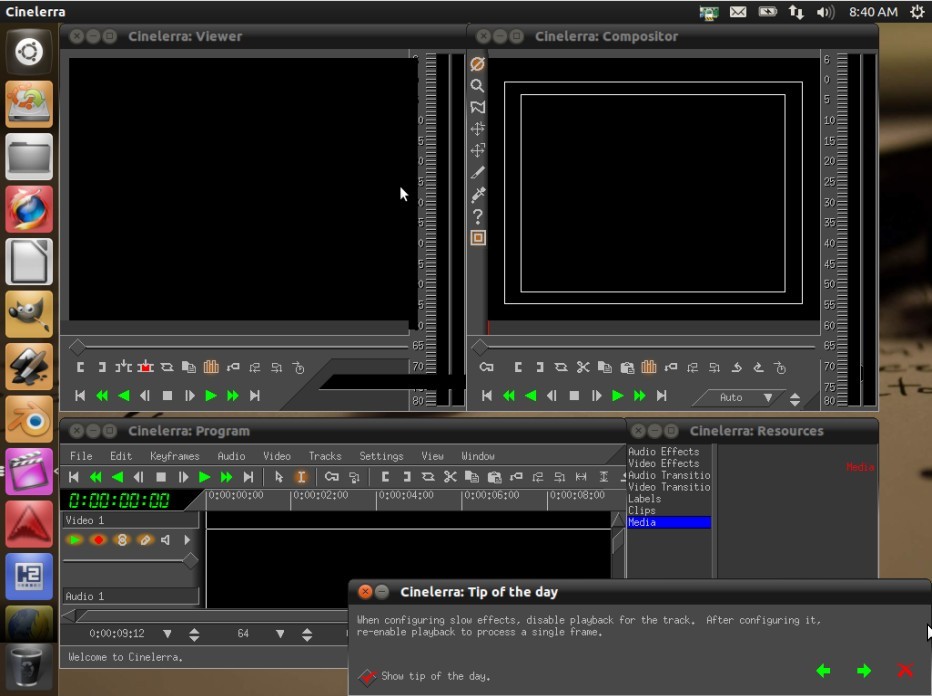Select the I-beam cut and paste mode
Screen dimensions: 932x696
[x=301, y=477]
